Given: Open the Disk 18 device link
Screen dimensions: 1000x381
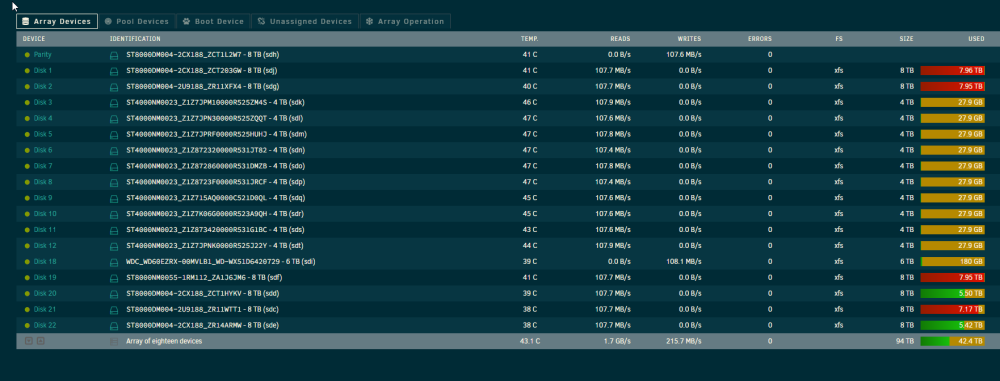Looking at the screenshot, I should (x=45, y=262).
